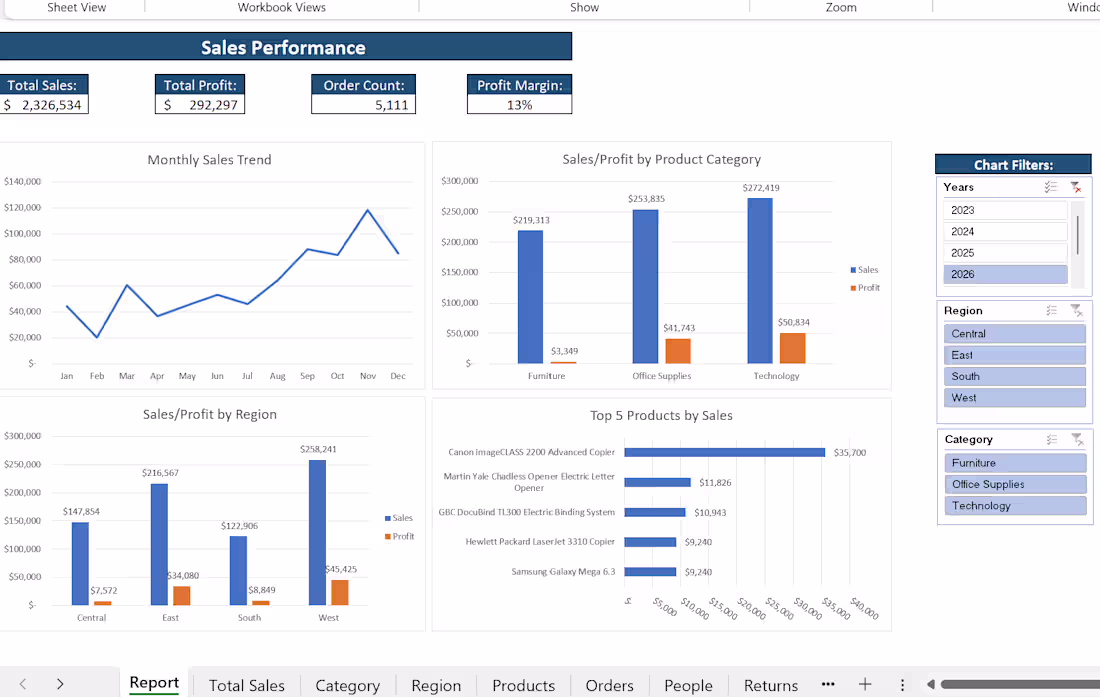Image resolution: width=1100 pixels, height=697 pixels.
Task: Open the Products sheet tab
Action: 523,685
